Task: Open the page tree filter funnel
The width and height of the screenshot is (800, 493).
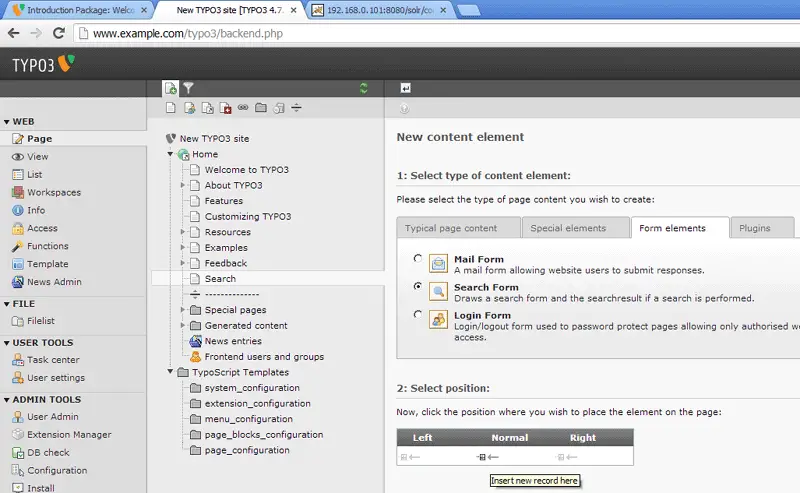Action: [188, 88]
